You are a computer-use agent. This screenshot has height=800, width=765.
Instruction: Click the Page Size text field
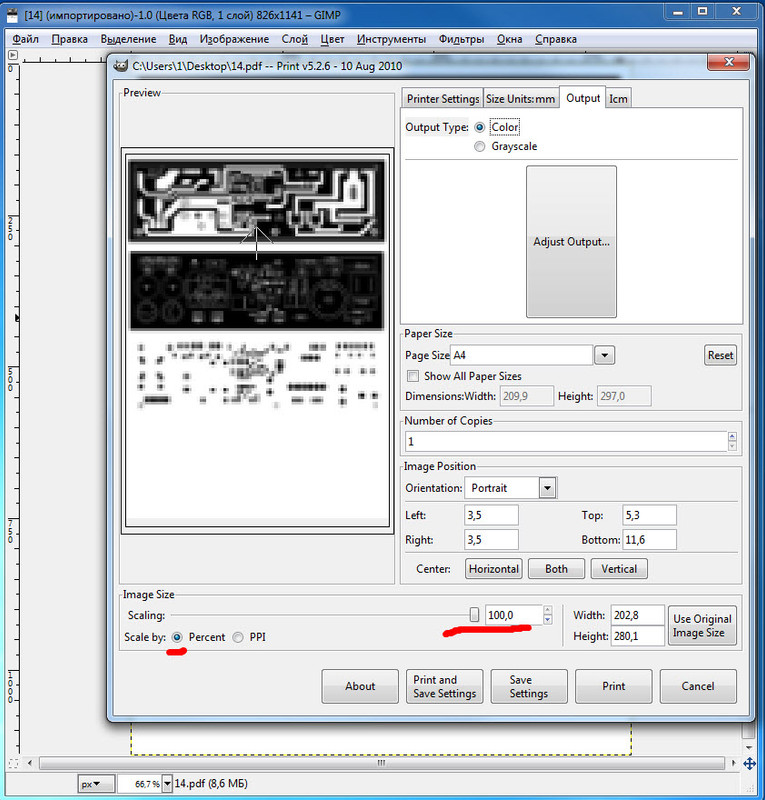pyautogui.click(x=522, y=355)
